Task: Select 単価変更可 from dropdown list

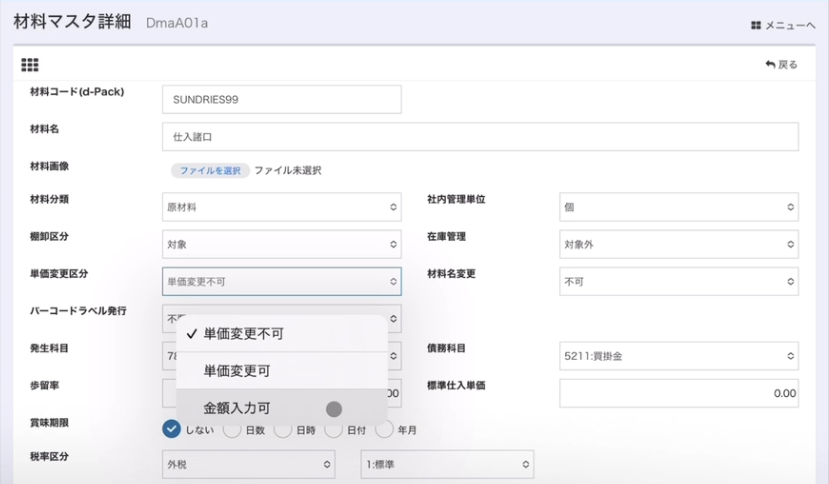Action: coord(237,371)
